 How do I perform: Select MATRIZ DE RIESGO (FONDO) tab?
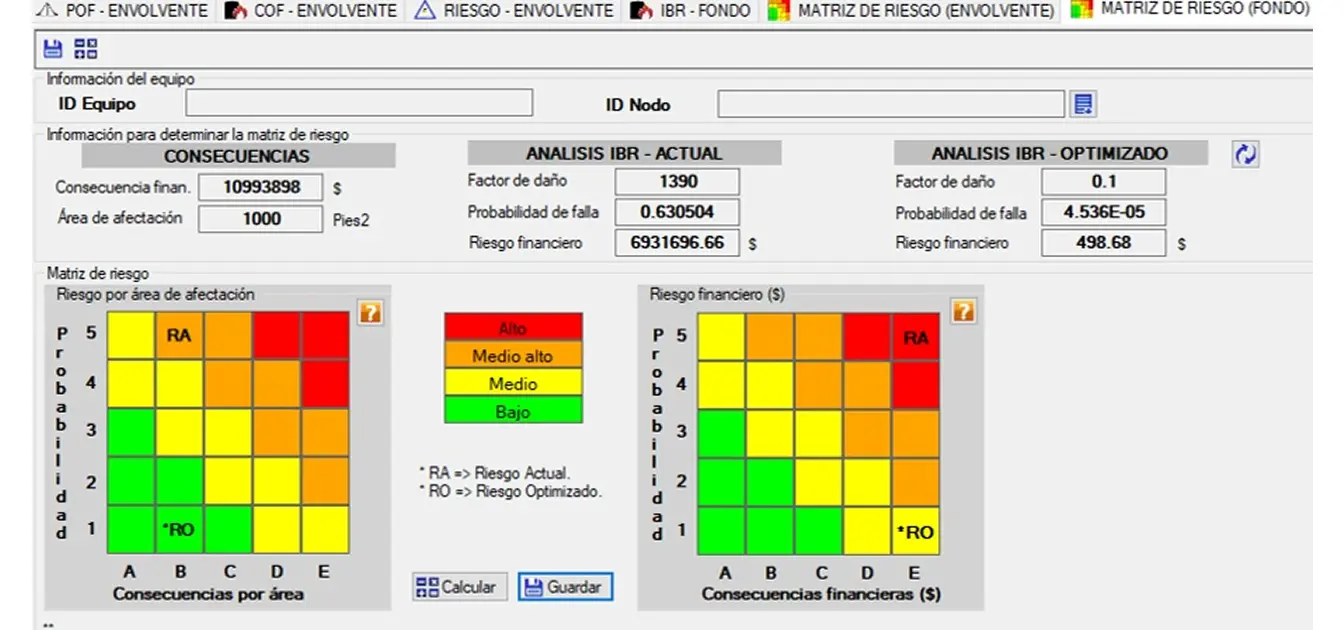point(1190,10)
